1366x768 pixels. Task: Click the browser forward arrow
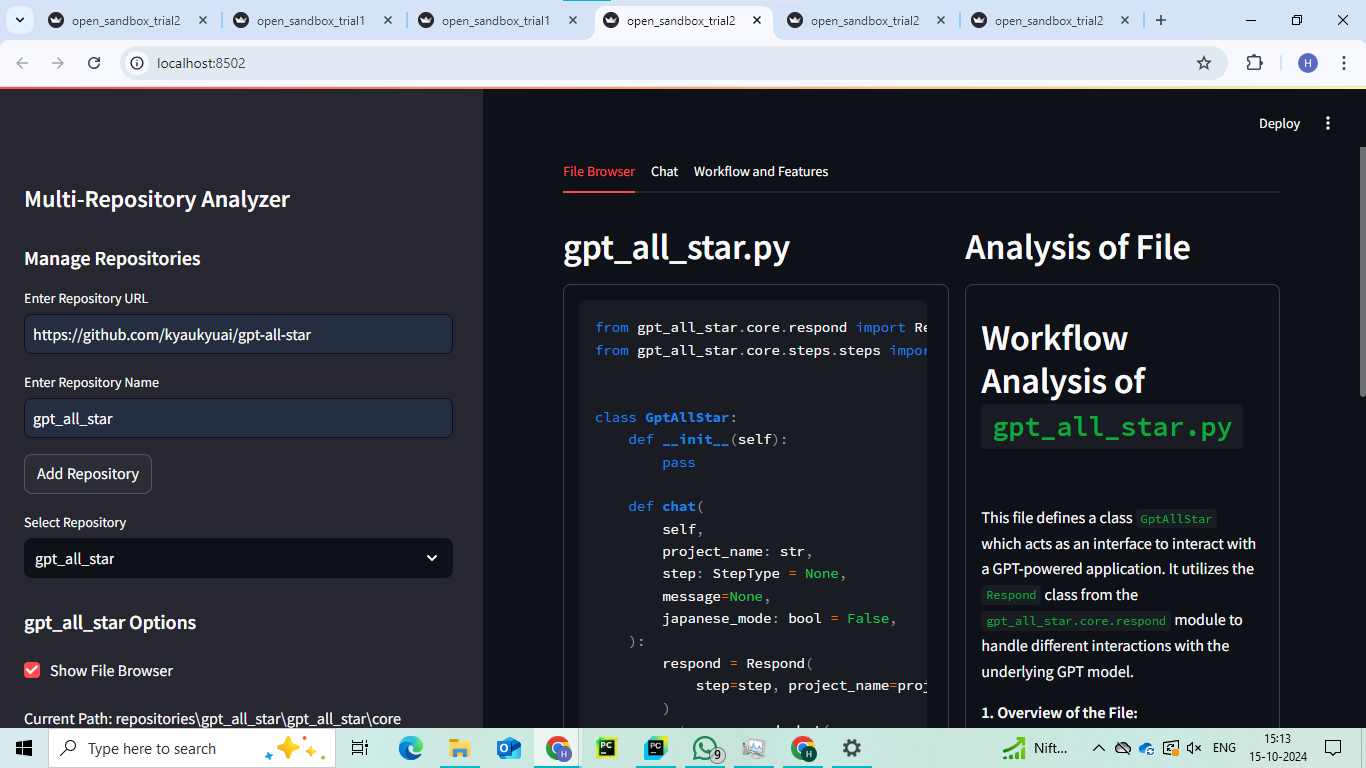(x=58, y=63)
